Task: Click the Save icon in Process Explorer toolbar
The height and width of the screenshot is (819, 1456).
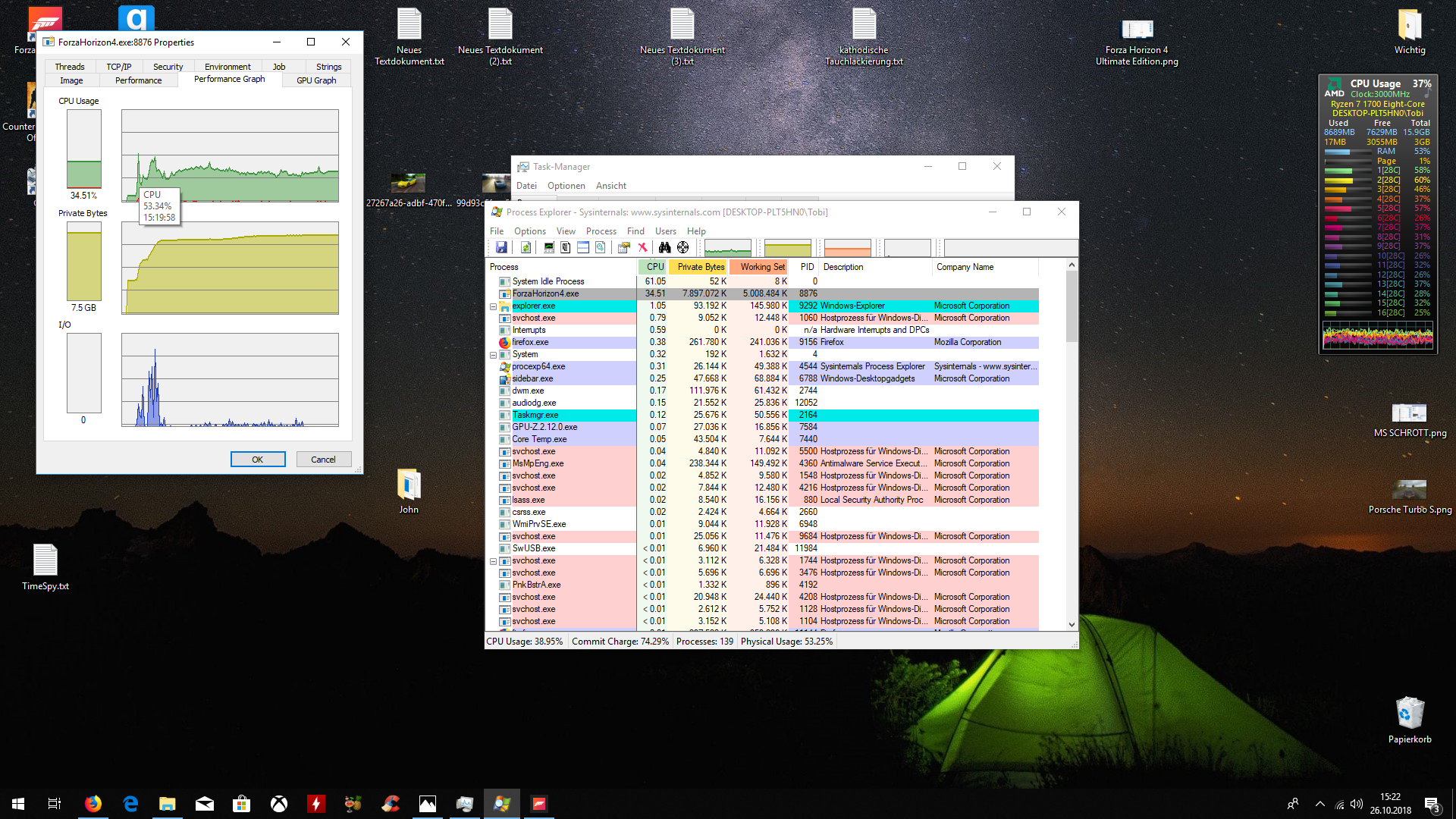Action: [x=501, y=247]
